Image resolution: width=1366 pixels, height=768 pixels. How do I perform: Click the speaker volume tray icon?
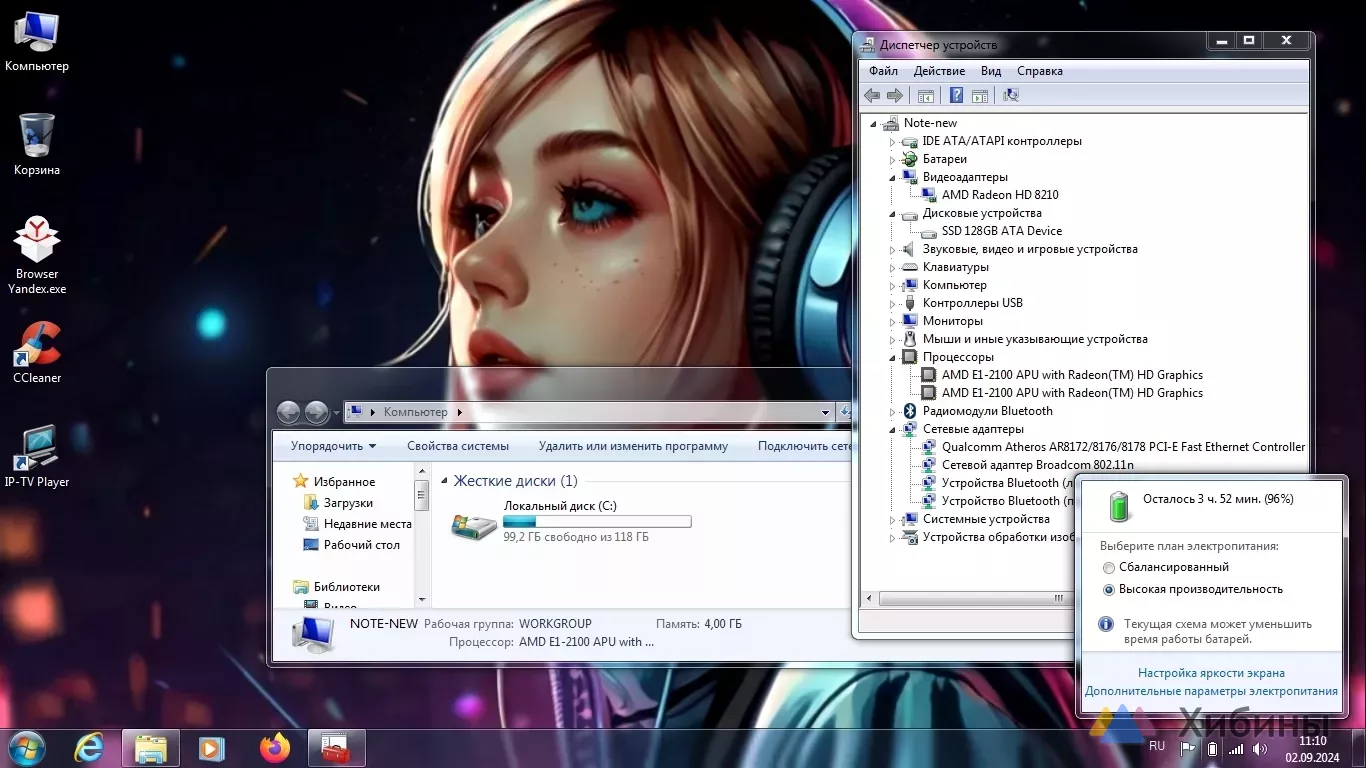coord(1260,748)
